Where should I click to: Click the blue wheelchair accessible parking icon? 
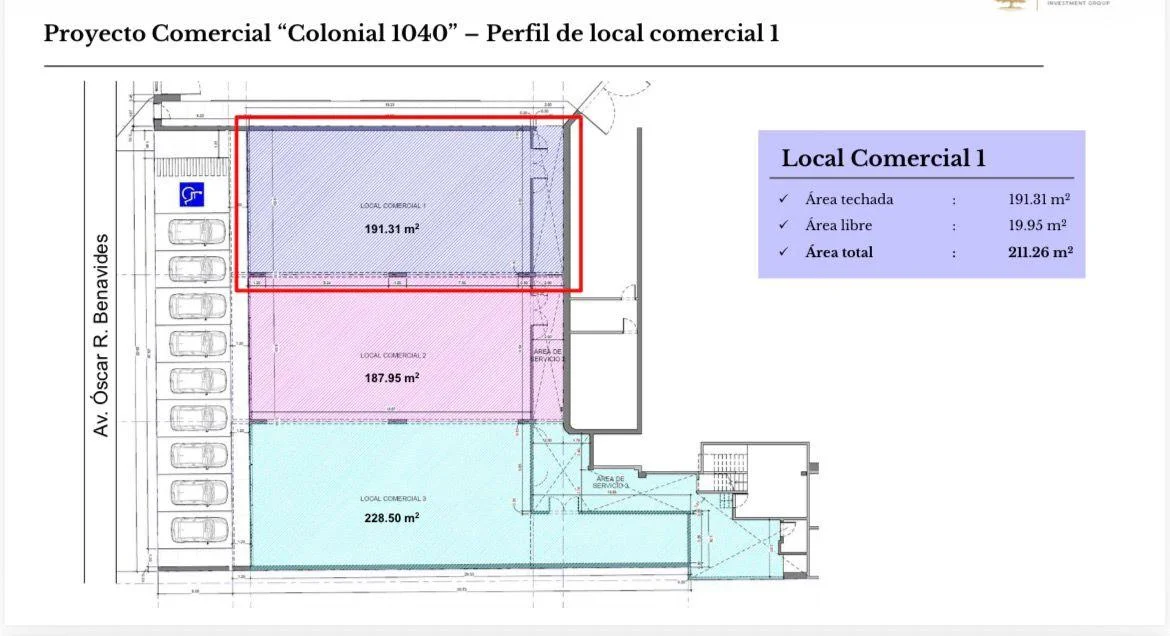pyautogui.click(x=192, y=194)
